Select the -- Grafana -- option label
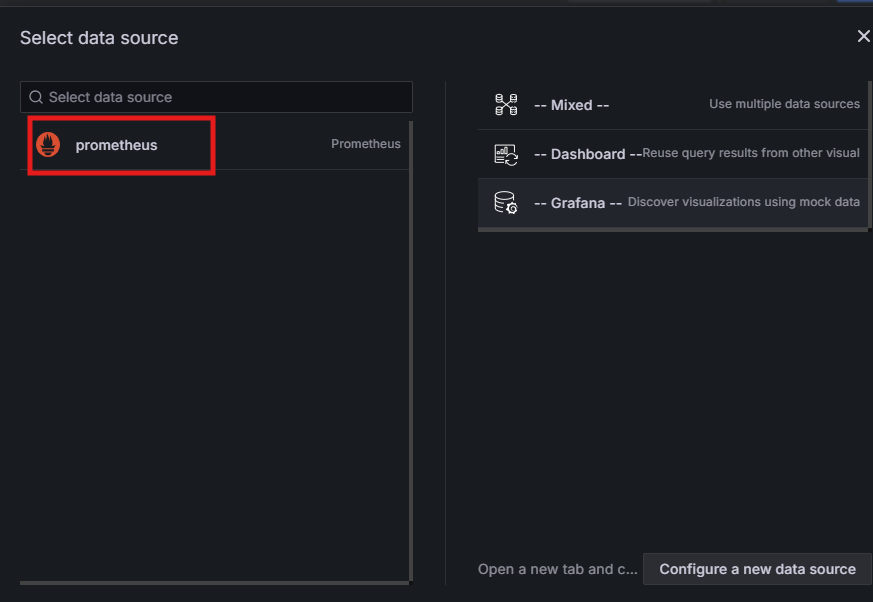 (578, 203)
